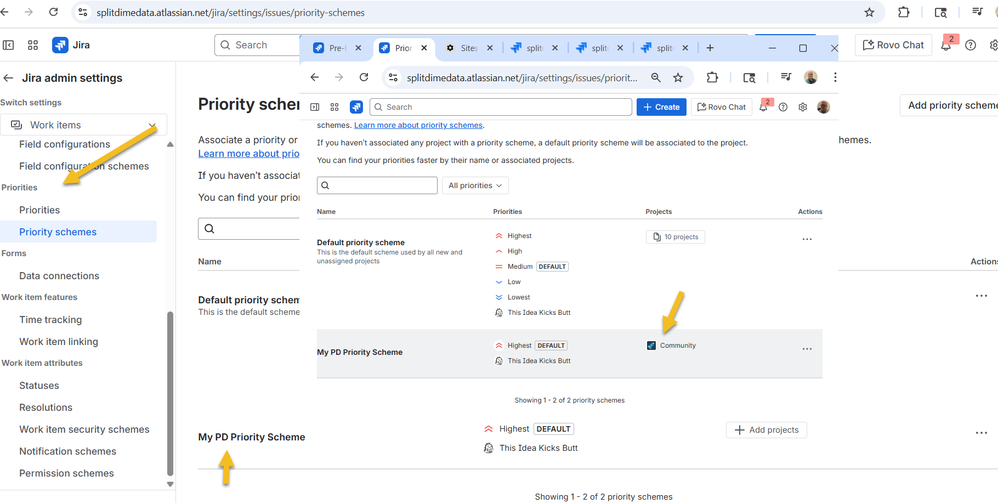
Task: Open Rovo Chat in background window
Action: coord(893,45)
